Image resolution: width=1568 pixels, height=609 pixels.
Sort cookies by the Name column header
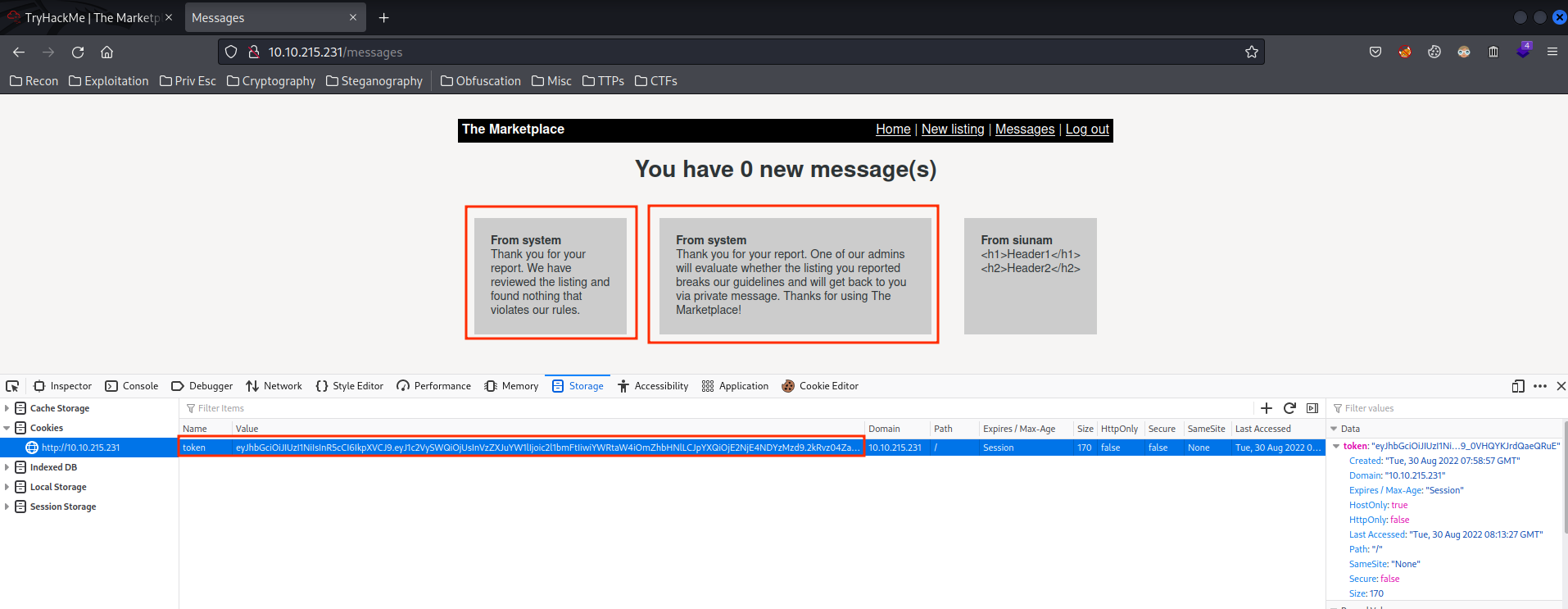click(206, 429)
